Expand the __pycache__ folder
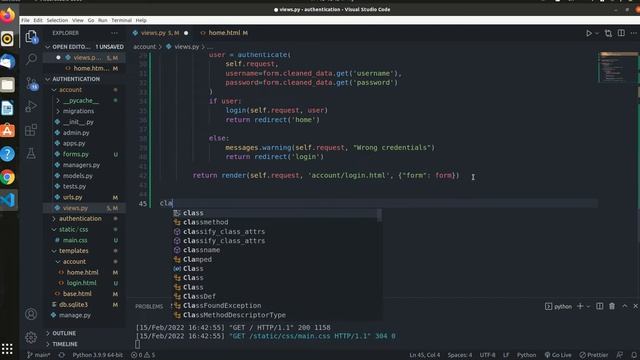640x360 pixels. [x=58, y=100]
